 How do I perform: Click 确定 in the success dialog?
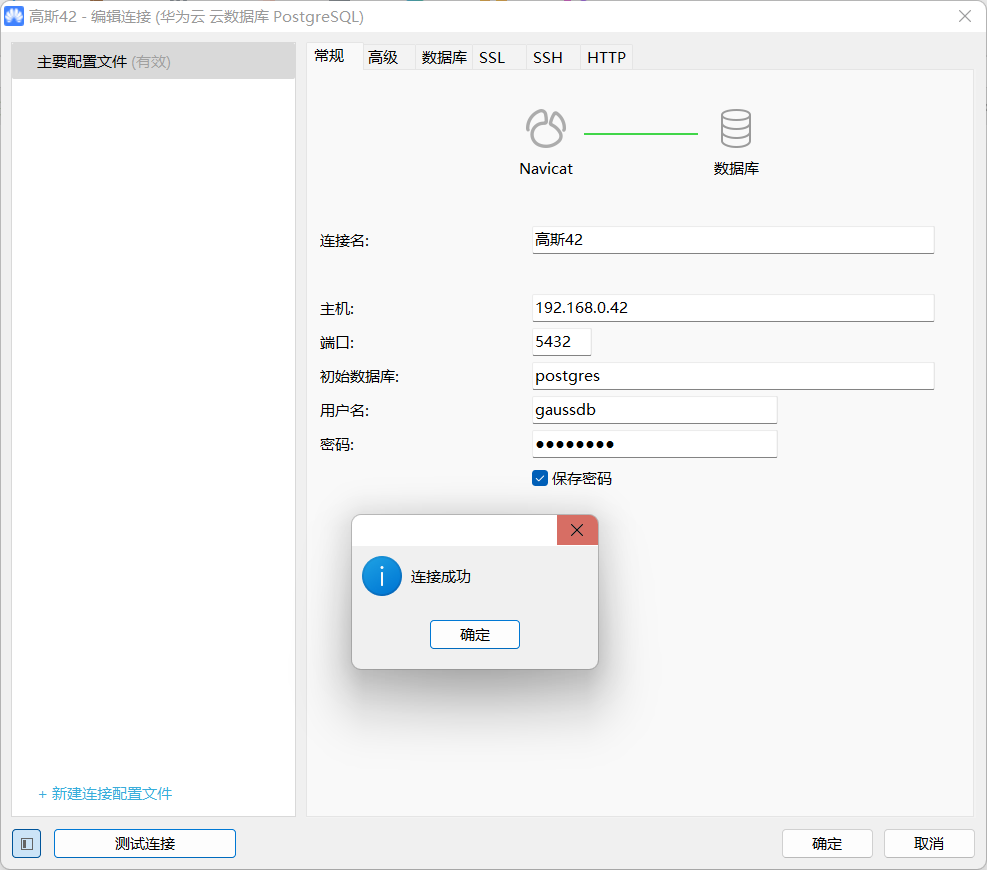pos(475,635)
